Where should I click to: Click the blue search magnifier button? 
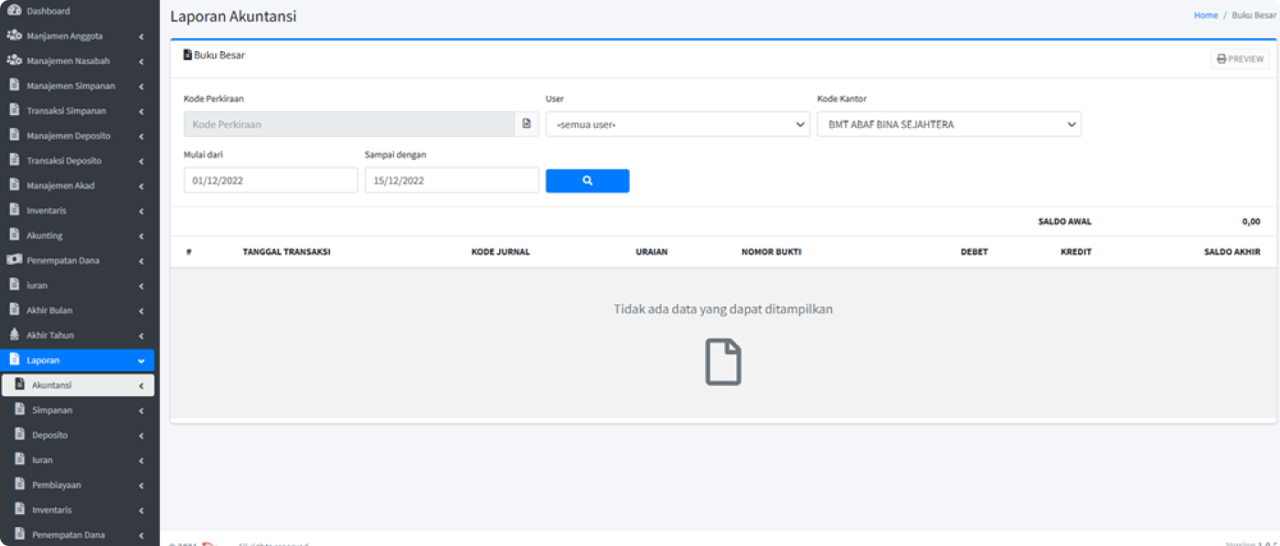click(587, 181)
